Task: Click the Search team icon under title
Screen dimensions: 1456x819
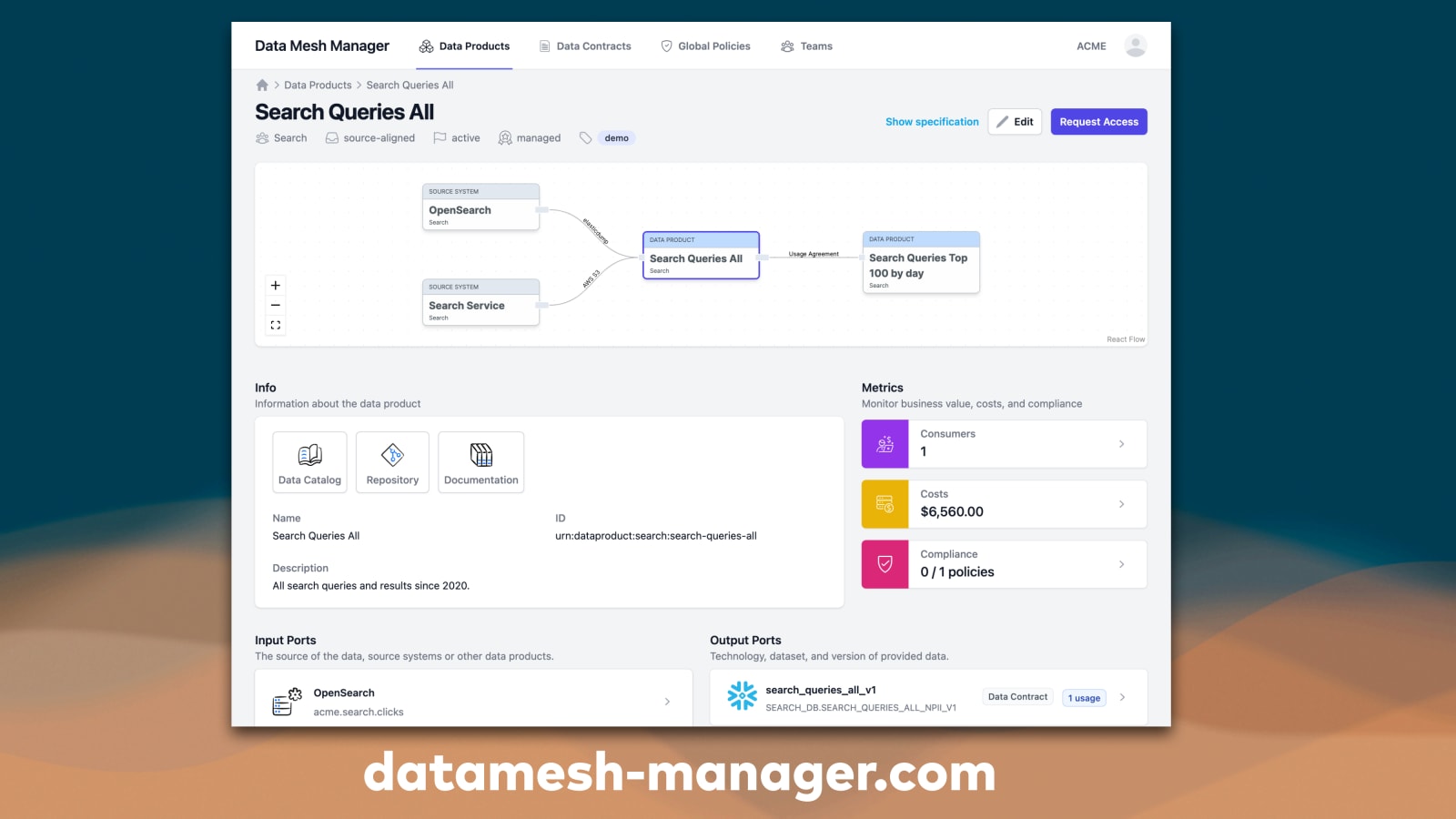Action: pyautogui.click(x=262, y=138)
